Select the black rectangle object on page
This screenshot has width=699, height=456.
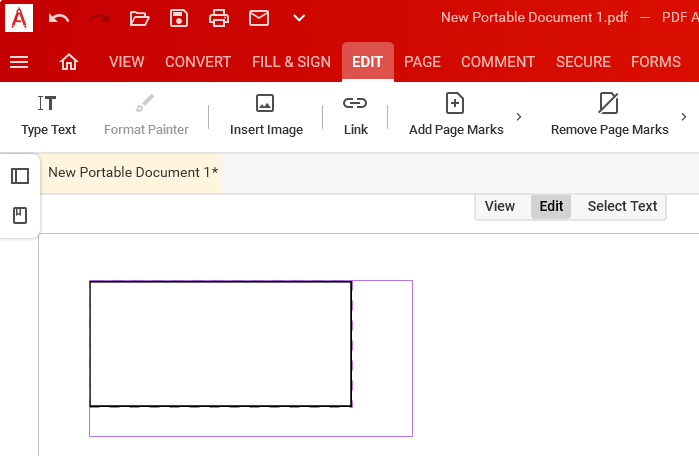(221, 344)
